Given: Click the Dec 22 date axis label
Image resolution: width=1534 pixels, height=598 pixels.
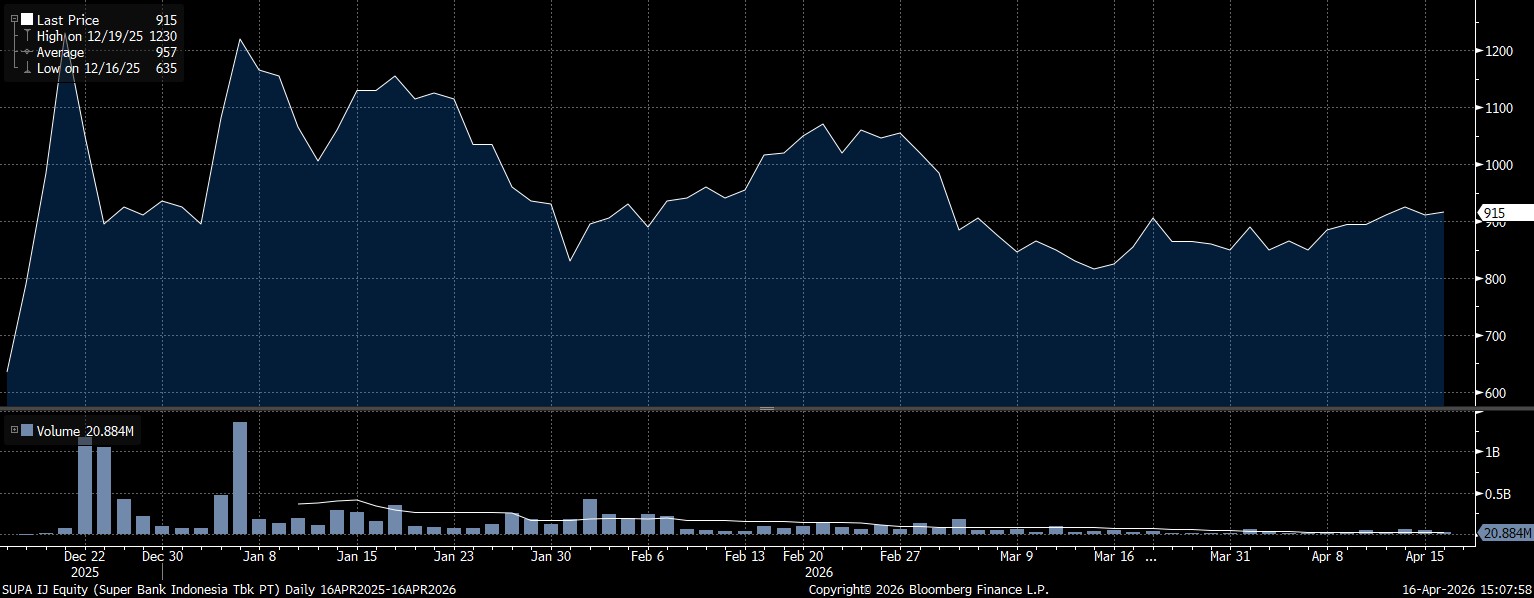Looking at the screenshot, I should (84, 556).
